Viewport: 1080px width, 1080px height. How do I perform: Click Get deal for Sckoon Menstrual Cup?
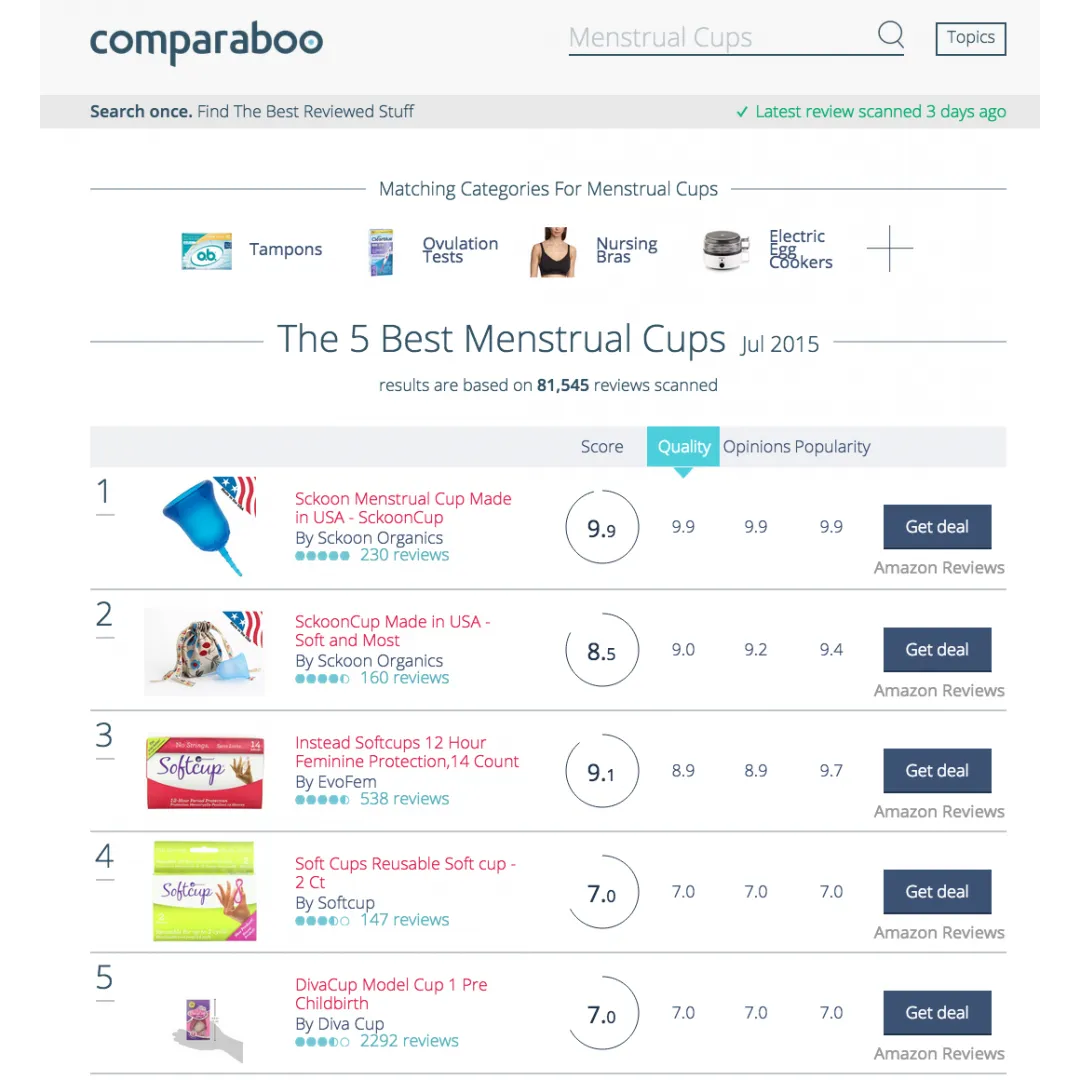pyautogui.click(x=937, y=526)
